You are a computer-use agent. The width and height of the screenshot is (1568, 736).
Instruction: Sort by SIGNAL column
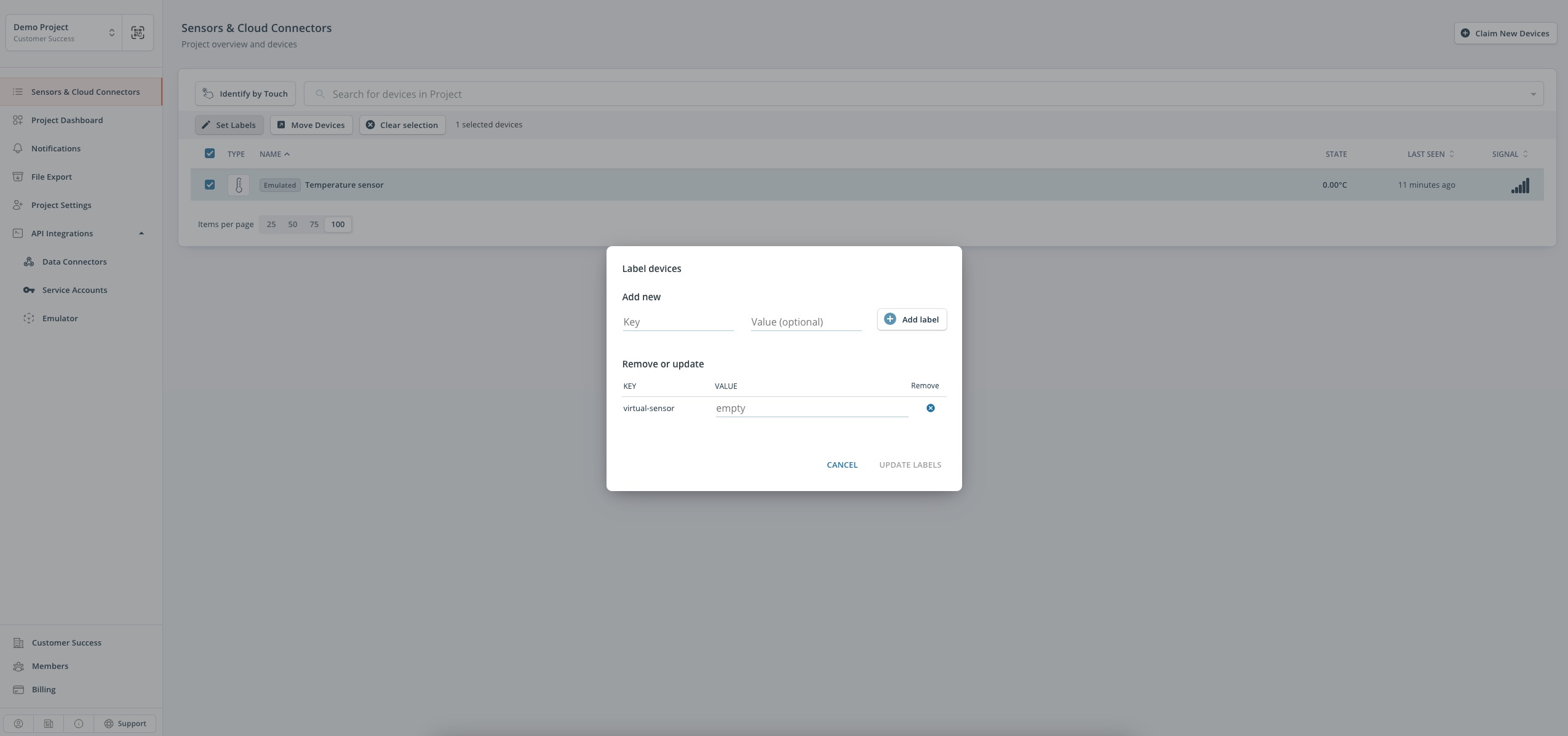click(x=1510, y=154)
